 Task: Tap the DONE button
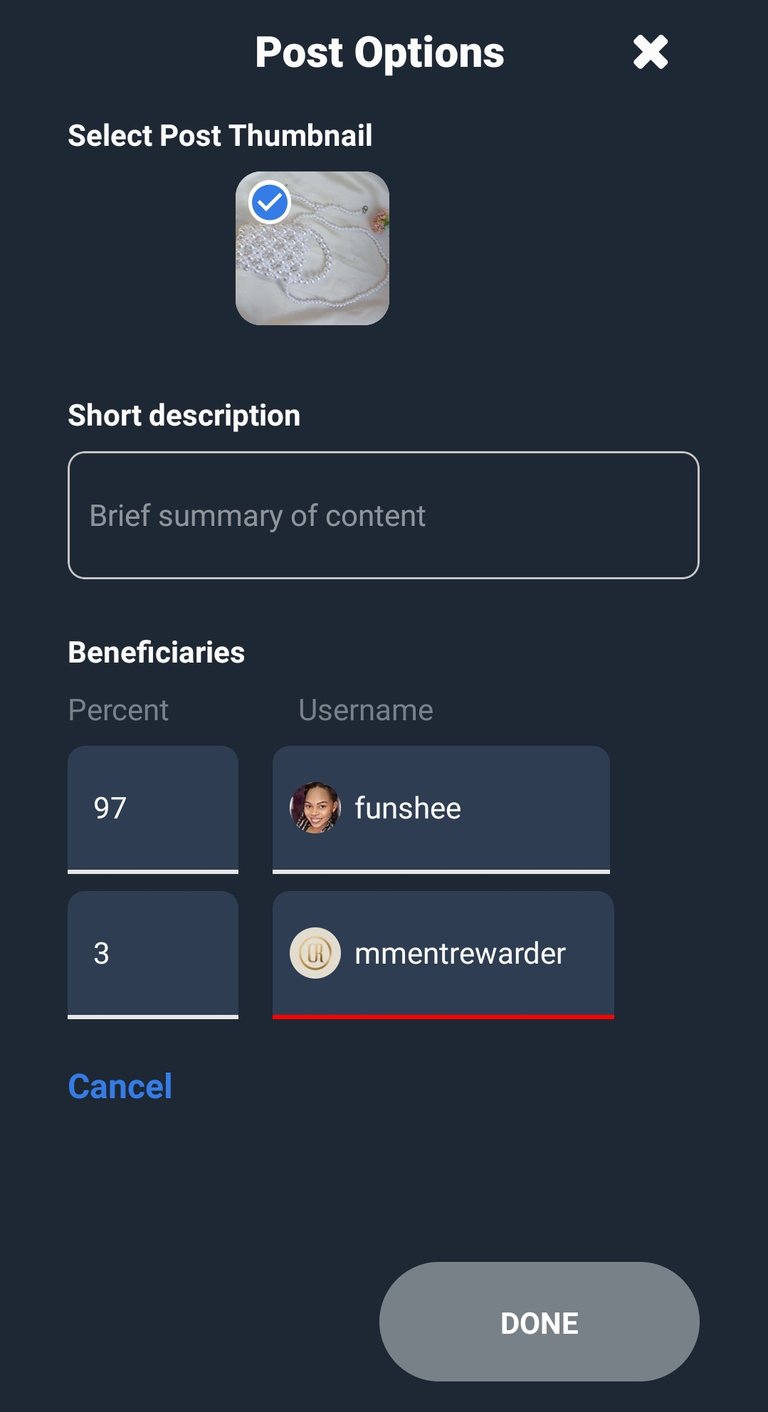[539, 1322]
